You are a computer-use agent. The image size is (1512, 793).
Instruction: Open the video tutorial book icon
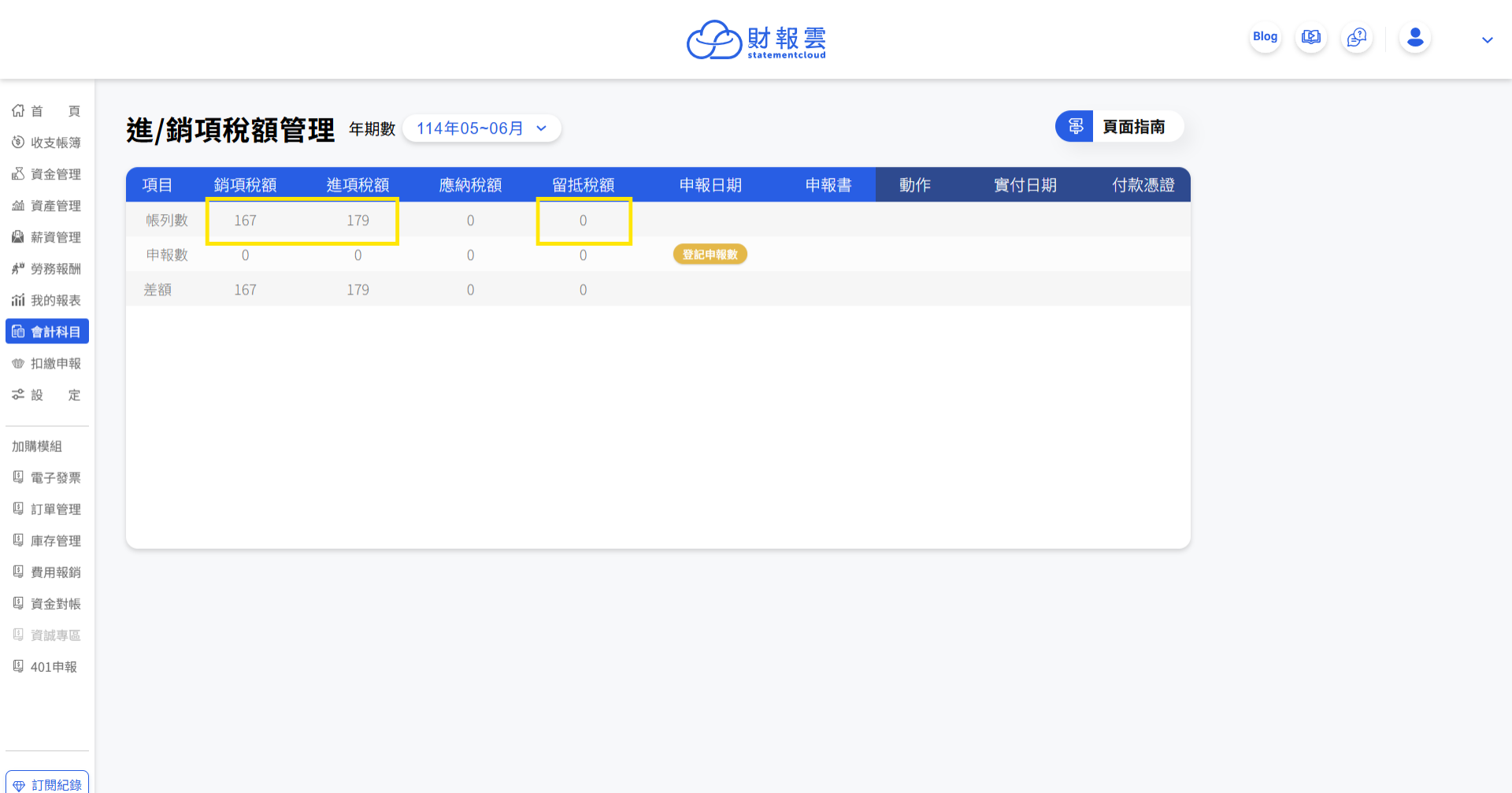[x=1311, y=37]
